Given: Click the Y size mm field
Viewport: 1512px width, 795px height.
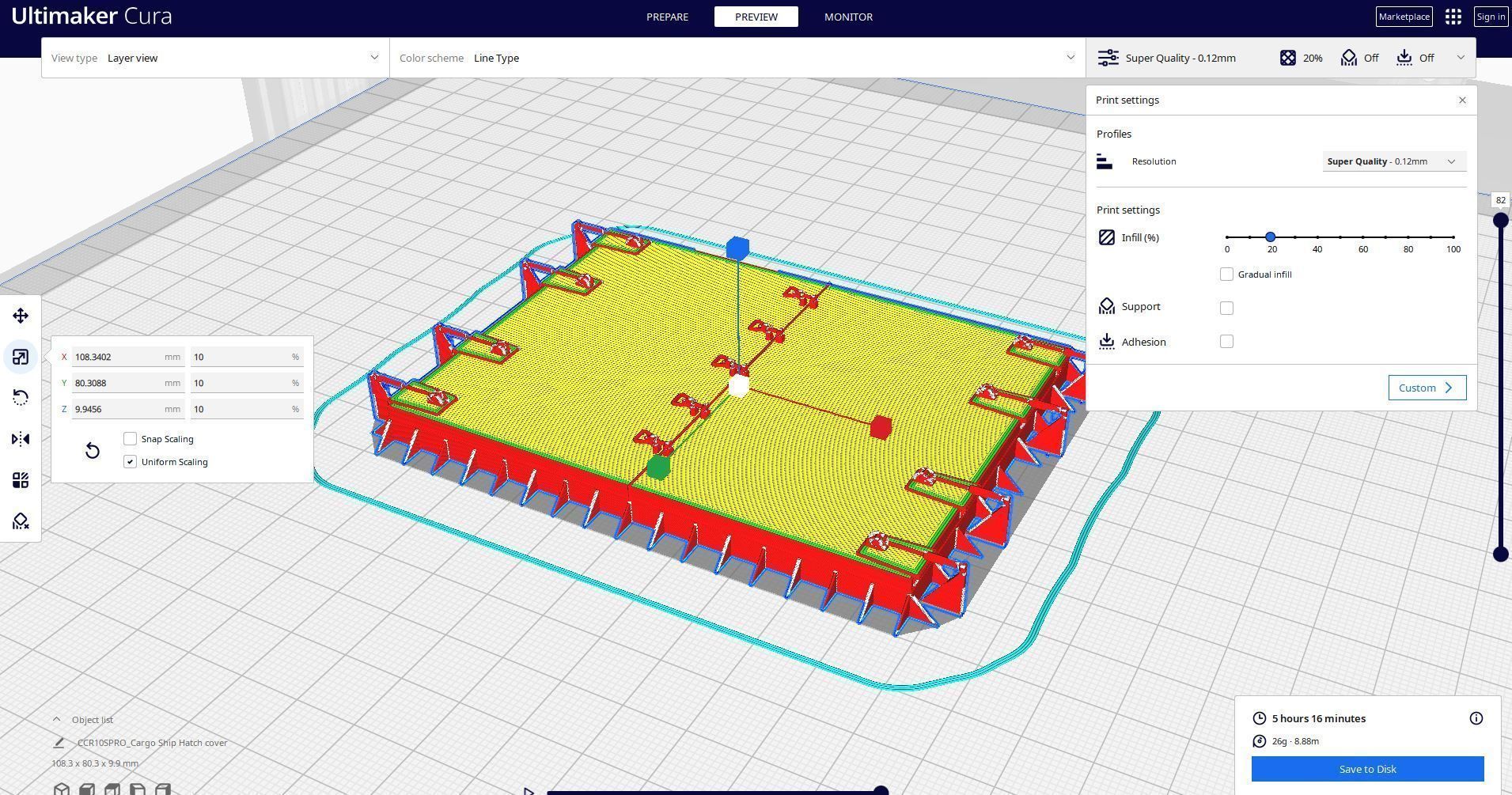Looking at the screenshot, I should [128, 383].
